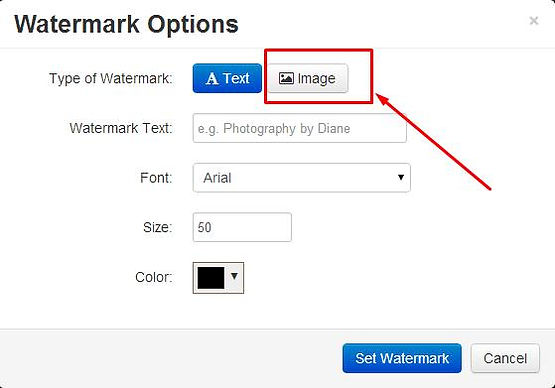The height and width of the screenshot is (388, 555).
Task: Focus the Watermark Text input field
Action: tap(299, 128)
